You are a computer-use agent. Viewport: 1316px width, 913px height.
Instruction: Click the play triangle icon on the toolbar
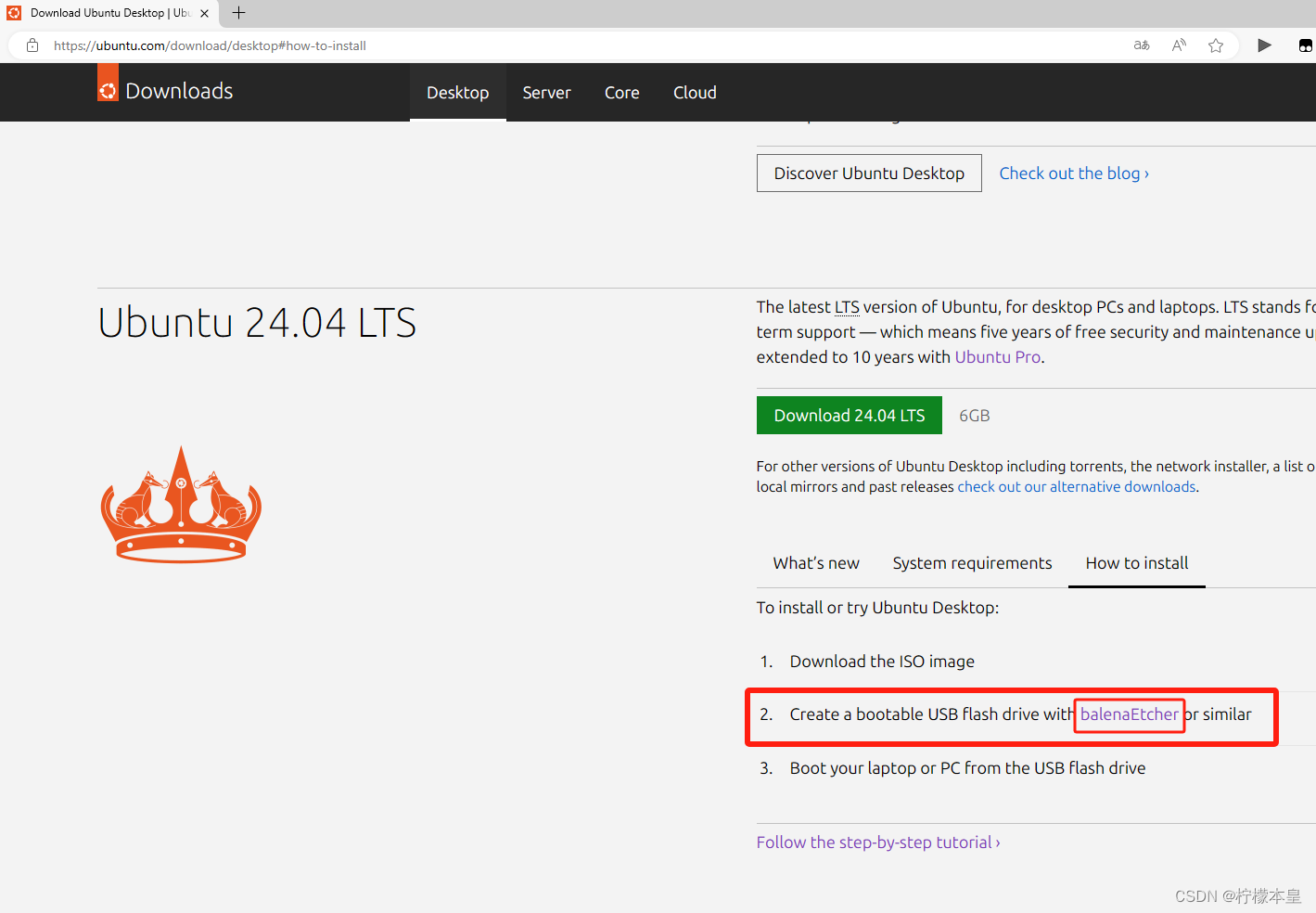1264,45
